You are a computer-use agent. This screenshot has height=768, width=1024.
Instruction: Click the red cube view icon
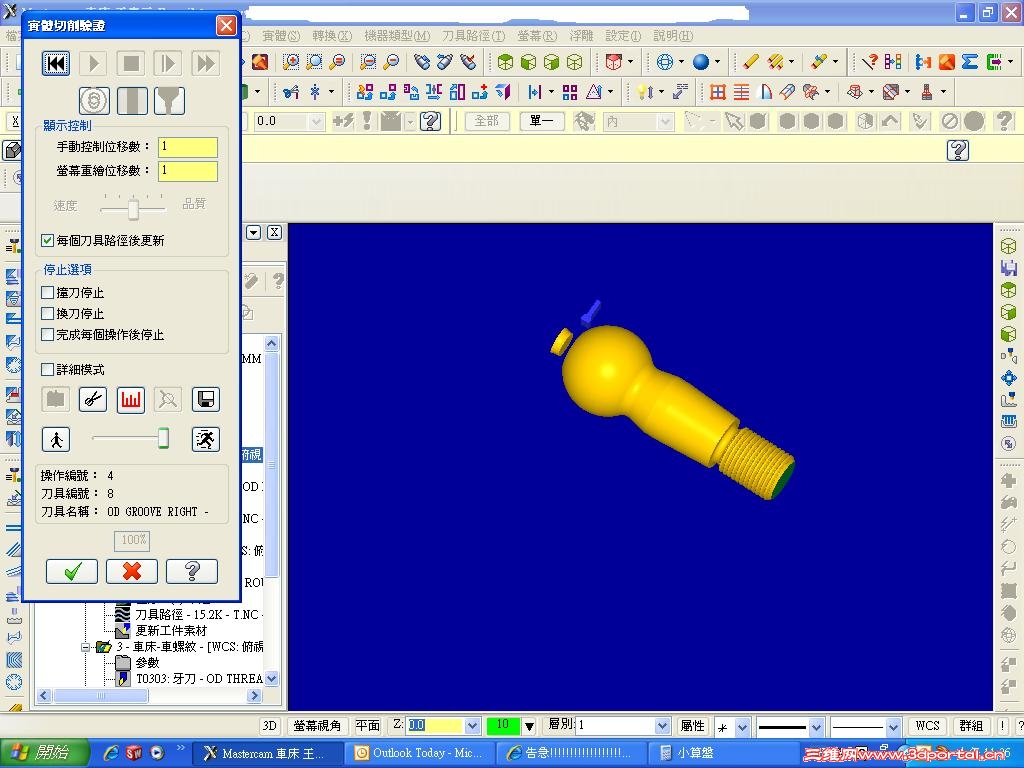click(x=613, y=62)
